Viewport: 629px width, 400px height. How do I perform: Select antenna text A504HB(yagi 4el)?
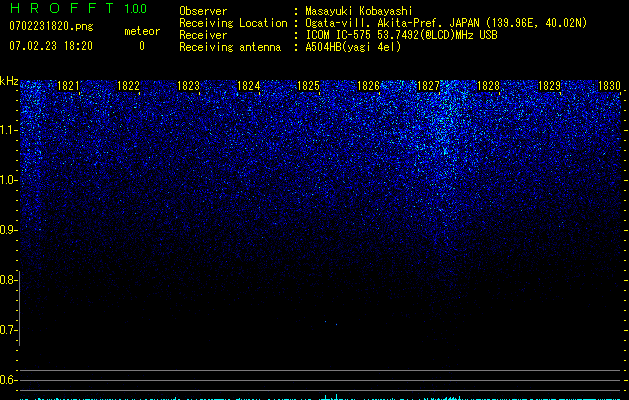tap(353, 47)
